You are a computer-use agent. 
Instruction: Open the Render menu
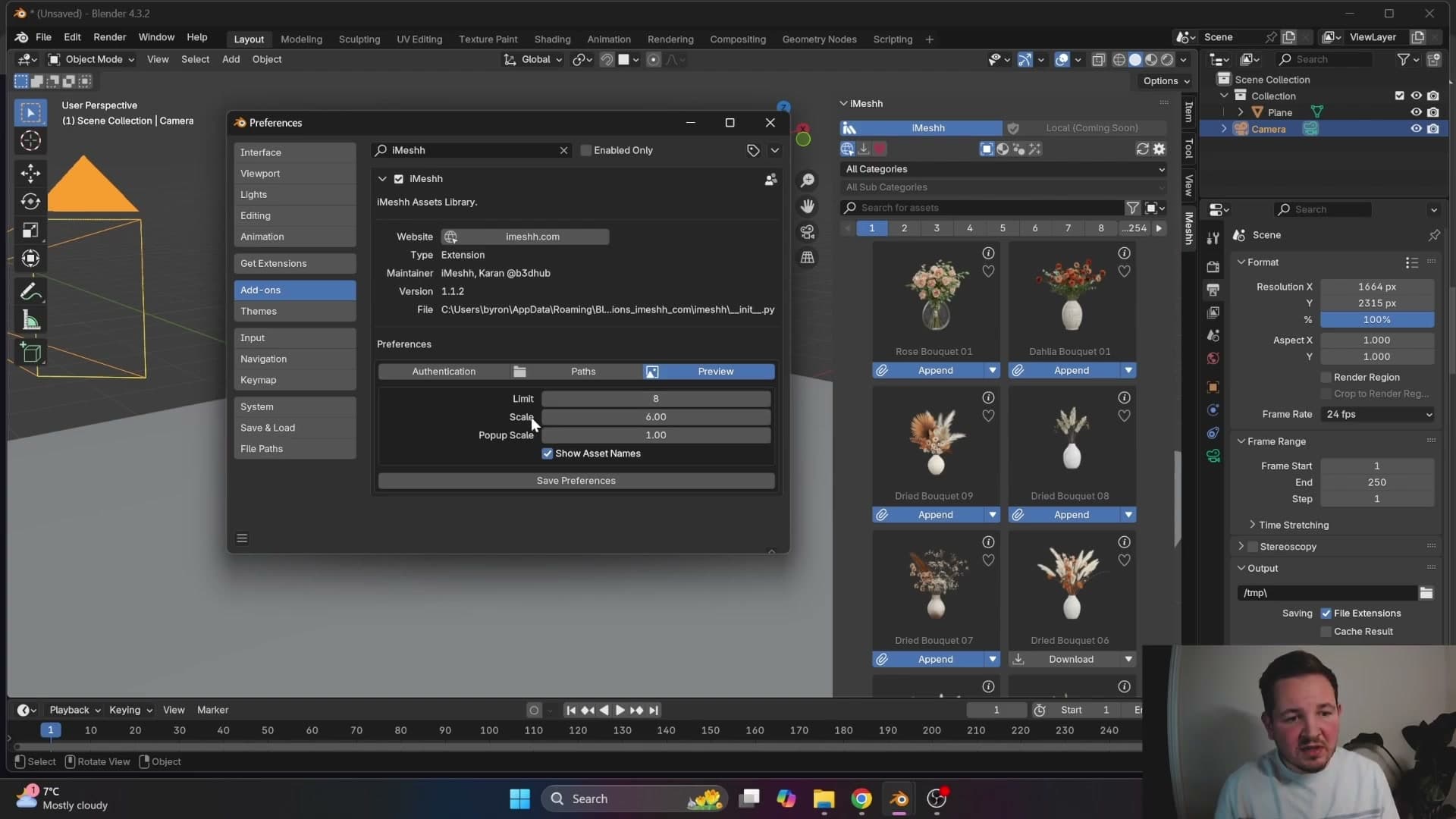[109, 37]
